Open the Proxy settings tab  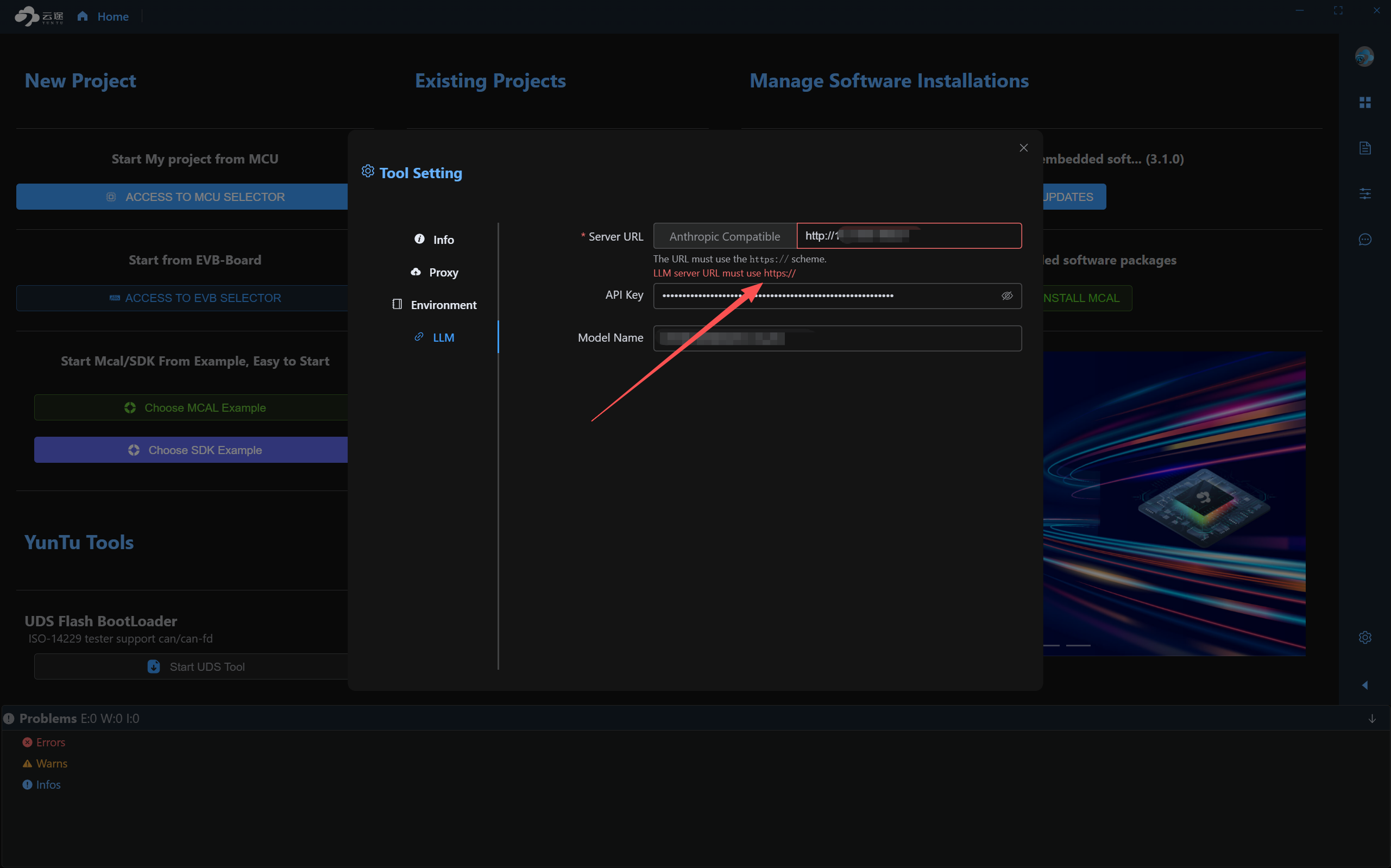click(435, 272)
